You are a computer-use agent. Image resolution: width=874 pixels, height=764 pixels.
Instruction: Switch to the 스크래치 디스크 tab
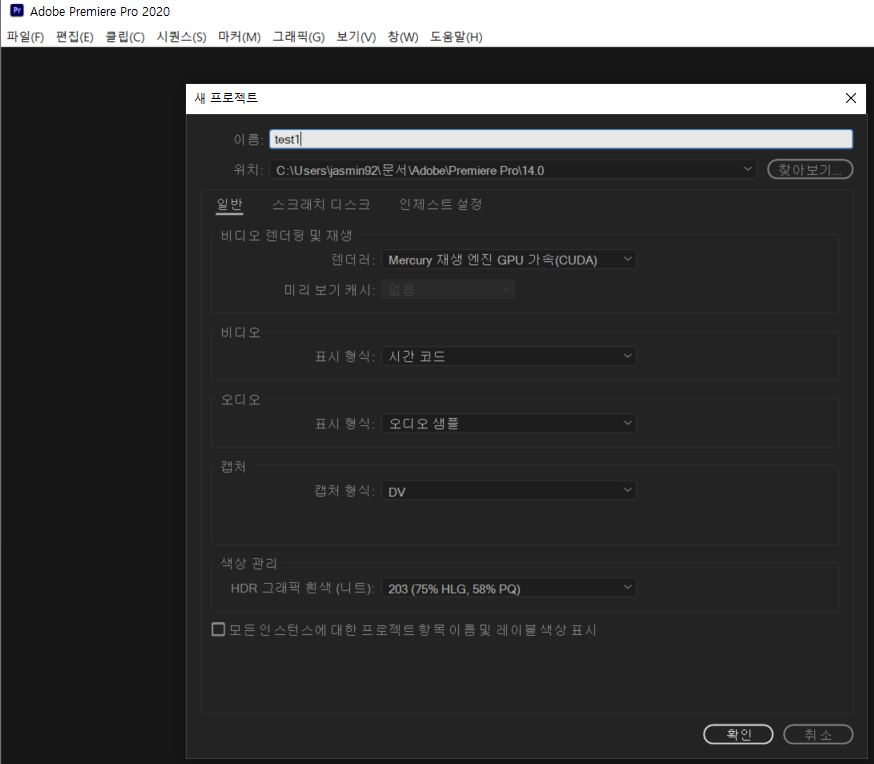(321, 205)
